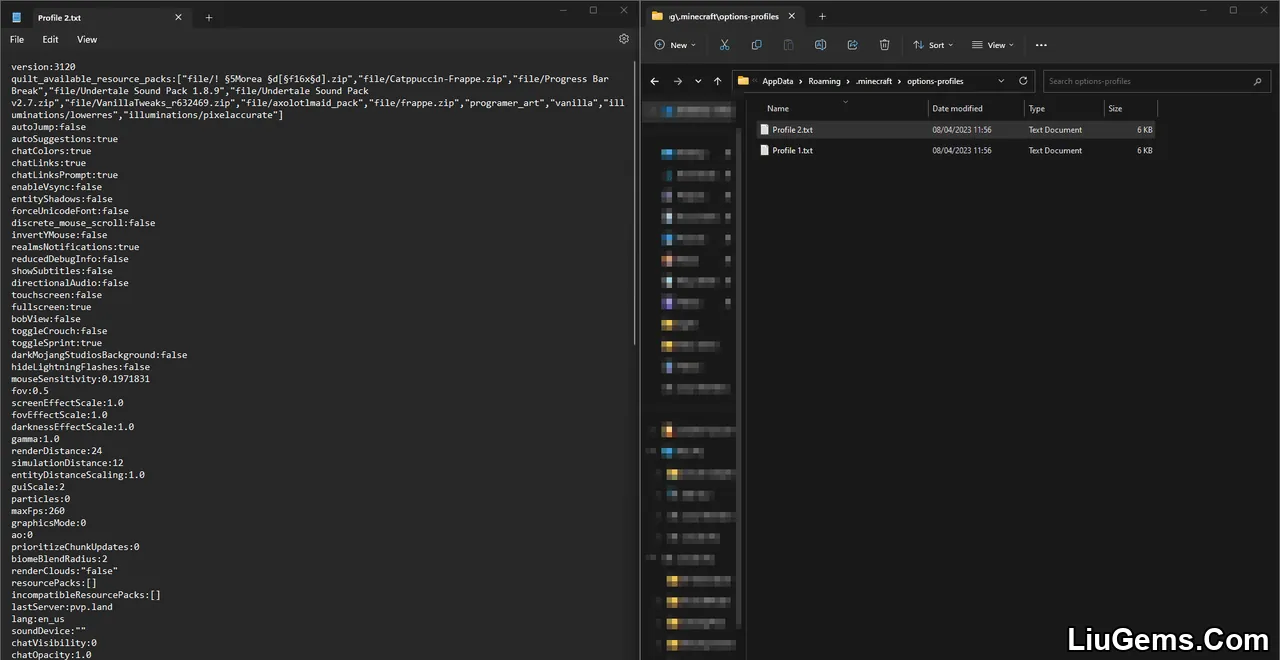This screenshot has height=660, width=1280.
Task: Open the View dropdown in Explorer toolbar
Action: [993, 45]
